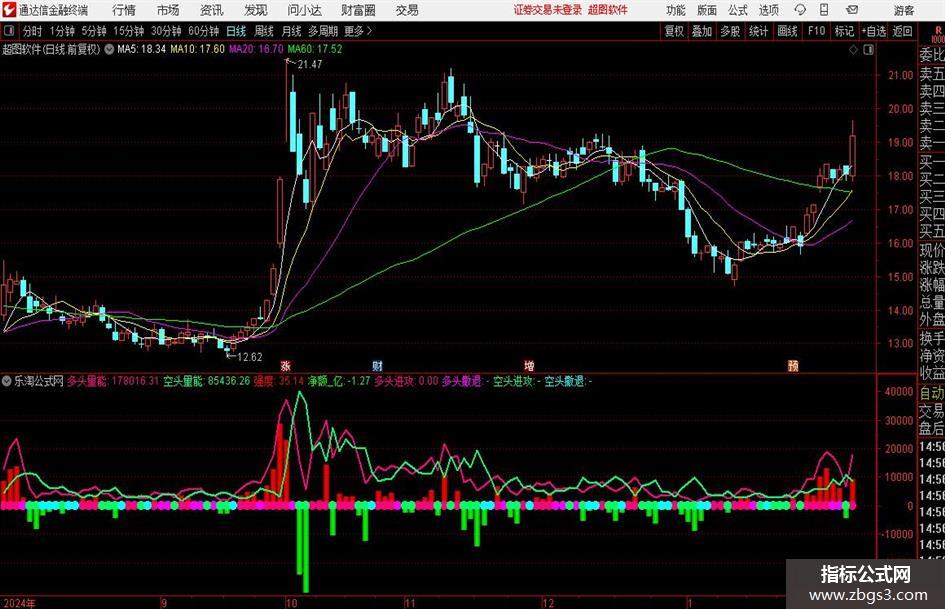Click the 画线 drawing toolbar button

787,31
